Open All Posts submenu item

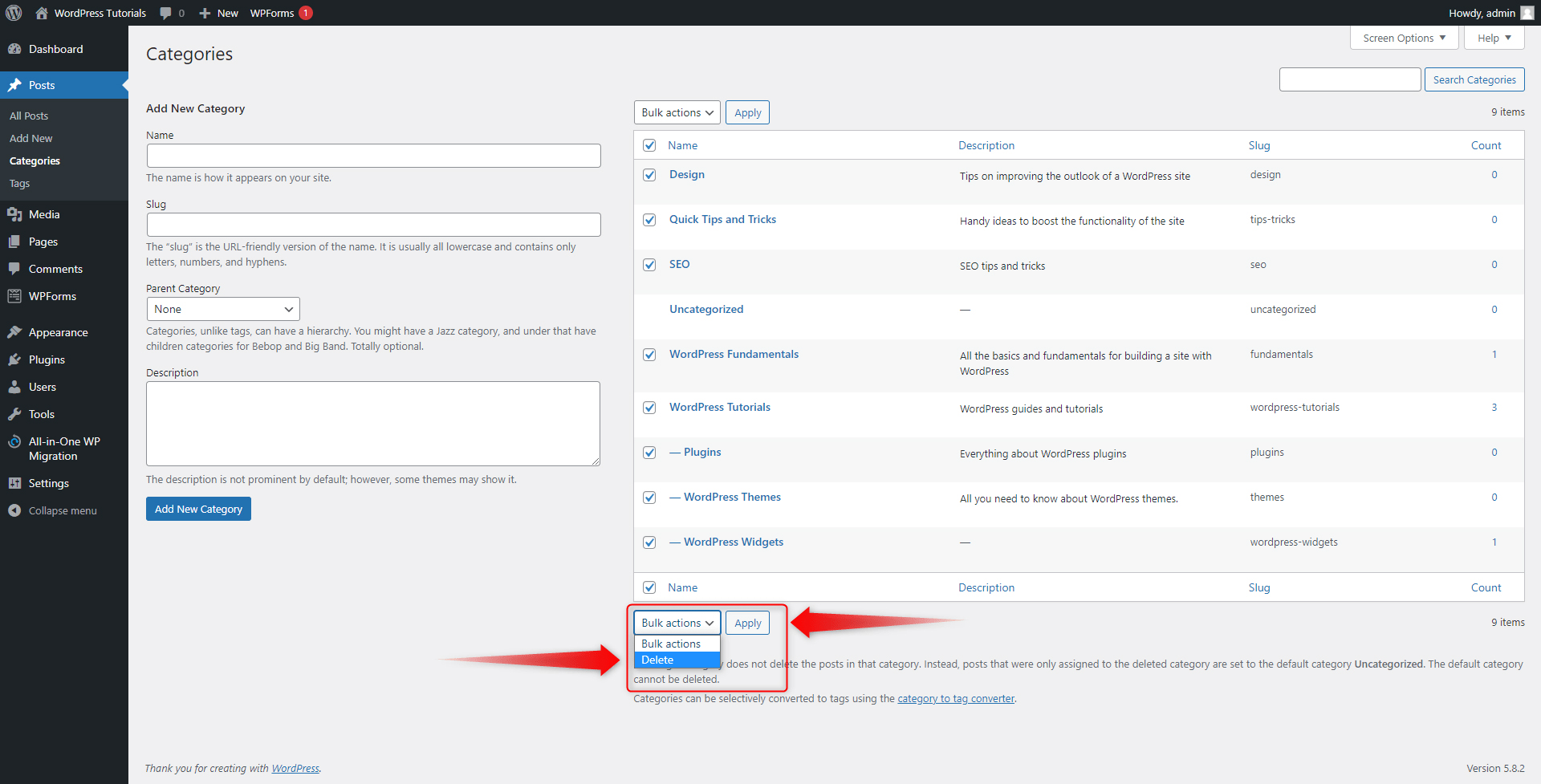point(29,116)
